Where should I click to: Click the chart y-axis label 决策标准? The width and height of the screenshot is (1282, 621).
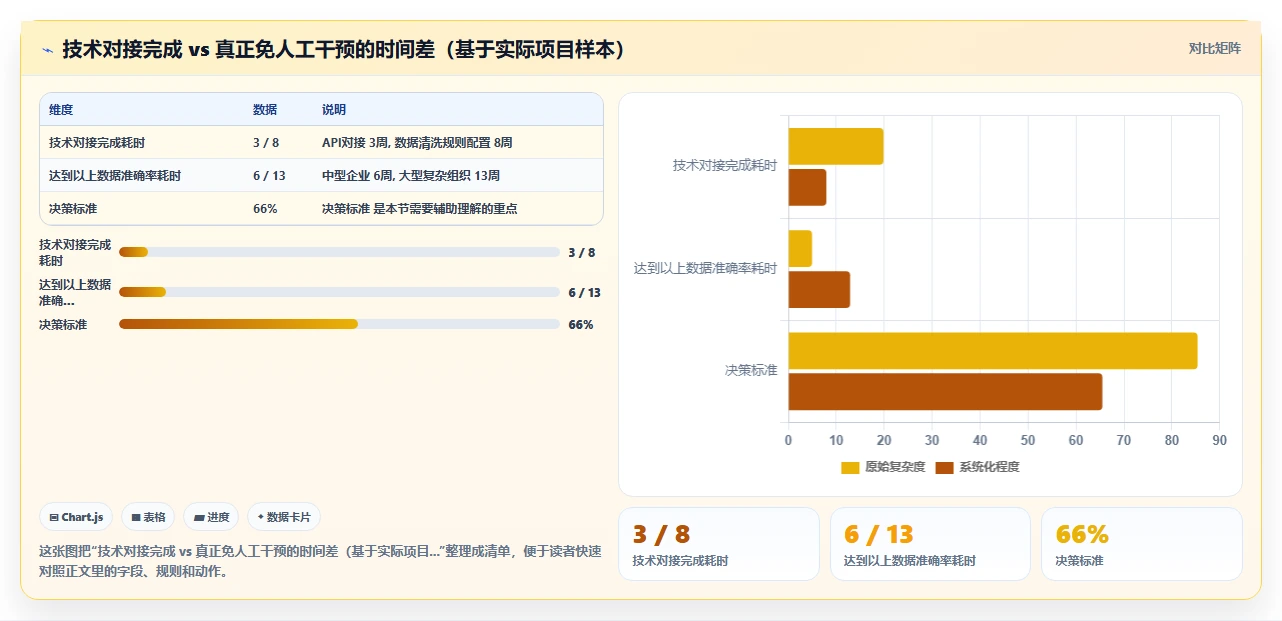click(751, 371)
